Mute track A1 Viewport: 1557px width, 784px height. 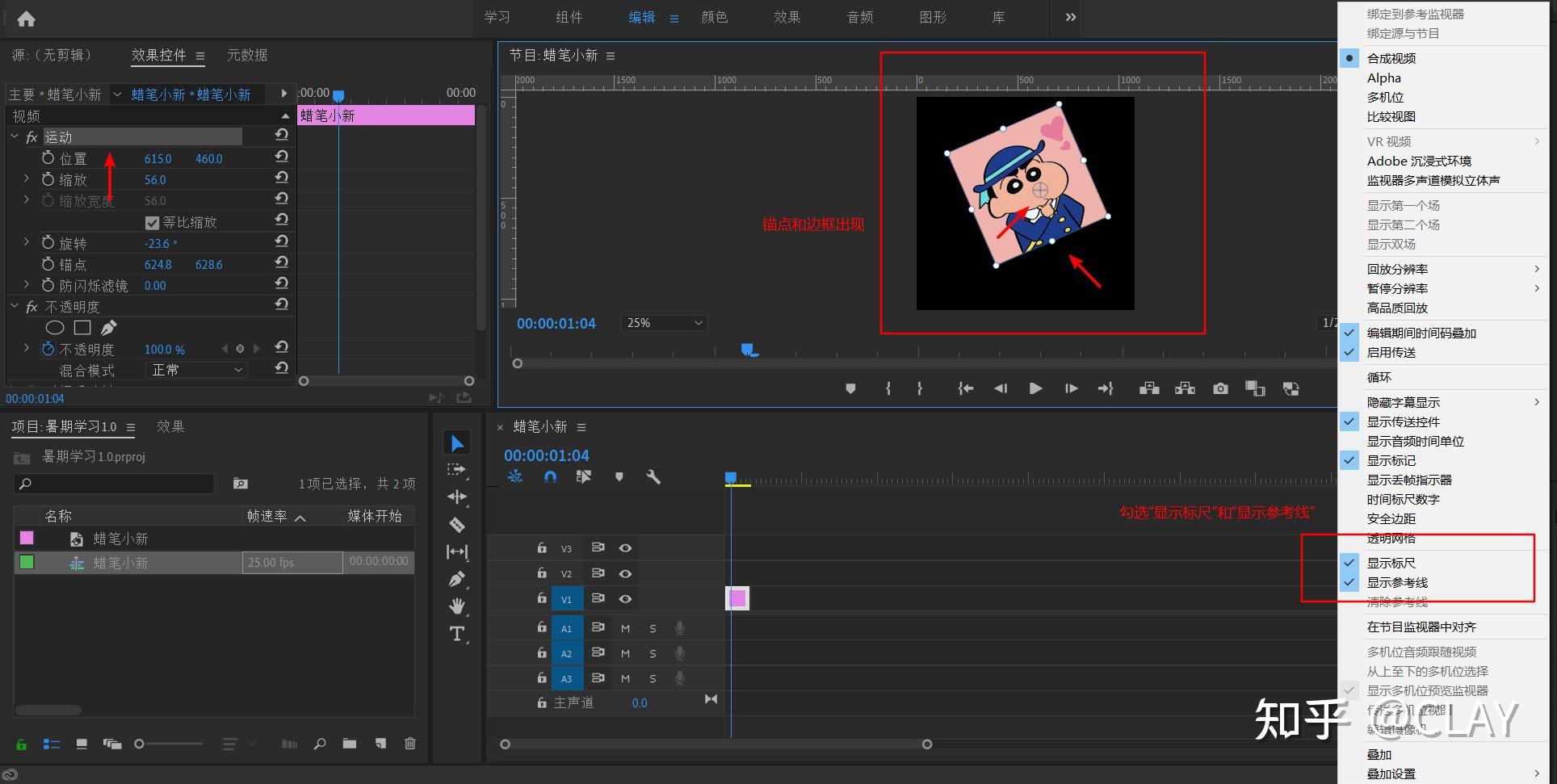[x=625, y=628]
